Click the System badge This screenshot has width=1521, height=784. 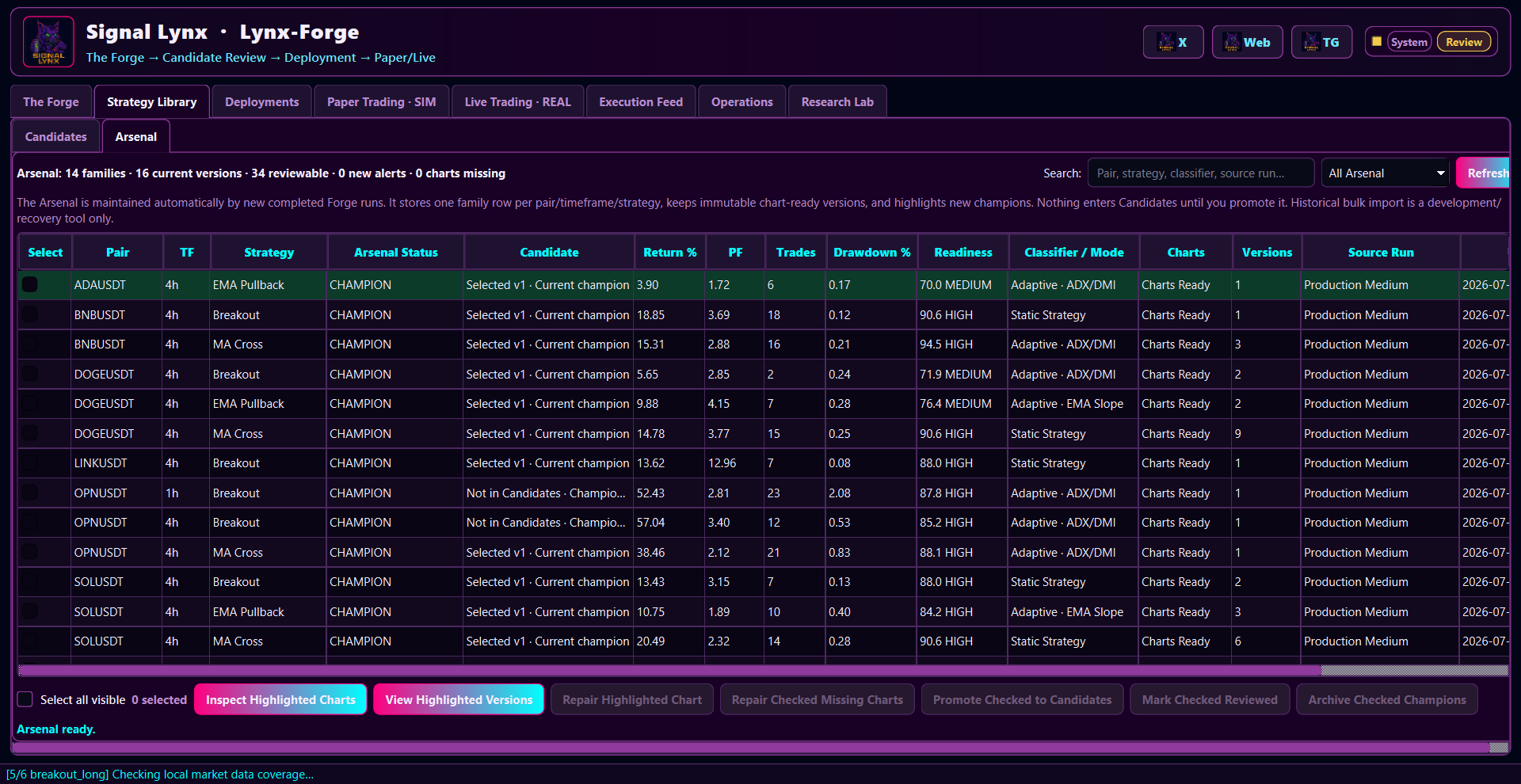point(1409,42)
